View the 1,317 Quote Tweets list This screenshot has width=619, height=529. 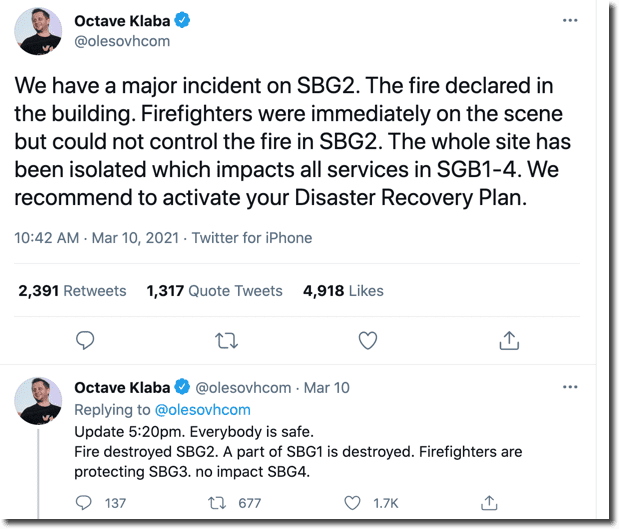(214, 291)
